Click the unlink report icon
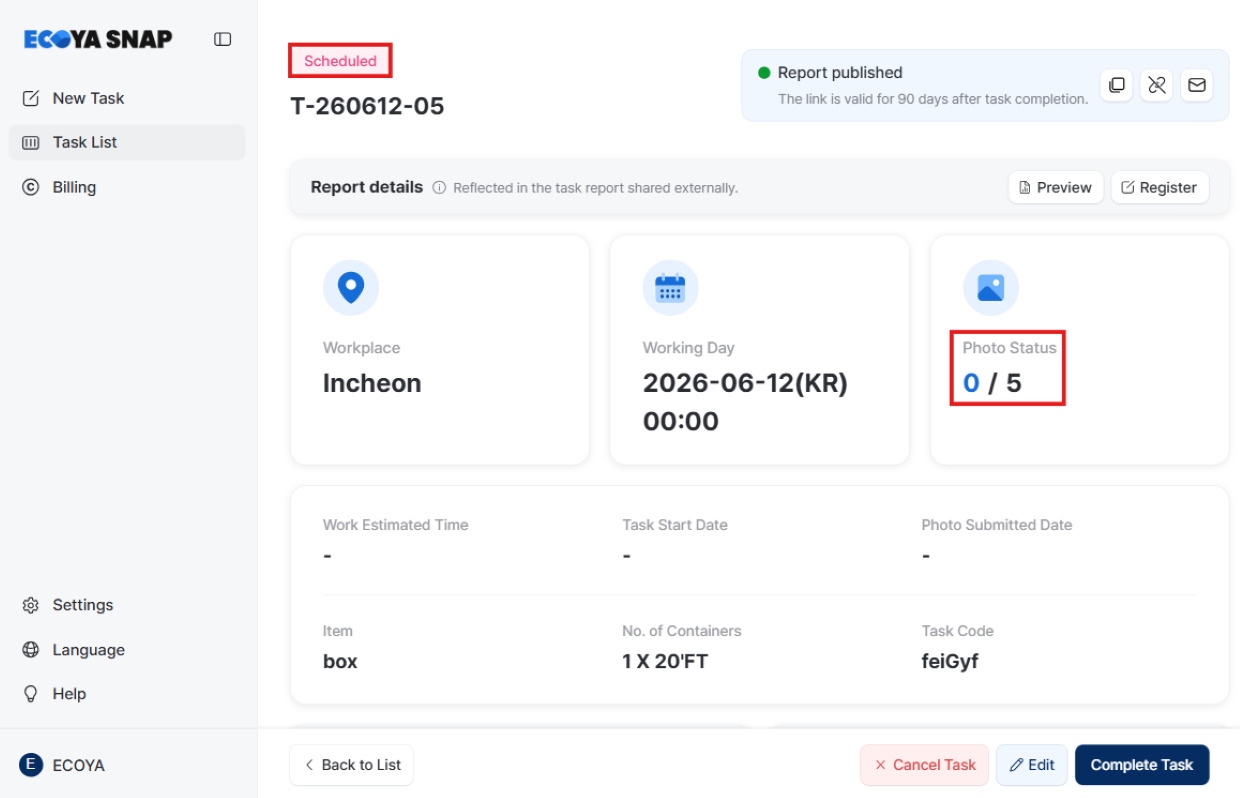This screenshot has height=798, width=1240. [1157, 85]
